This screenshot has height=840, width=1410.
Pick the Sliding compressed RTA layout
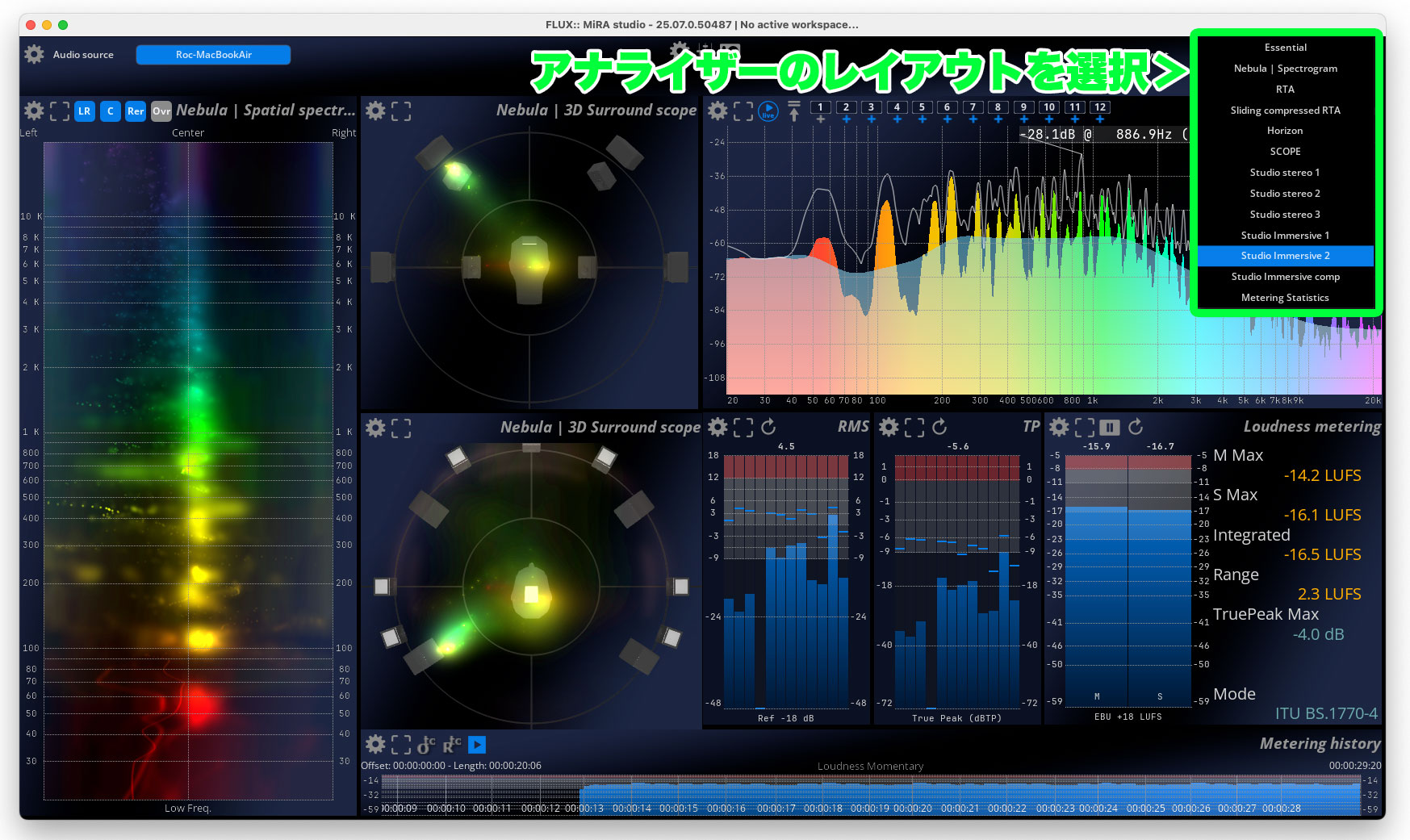click(x=1285, y=110)
